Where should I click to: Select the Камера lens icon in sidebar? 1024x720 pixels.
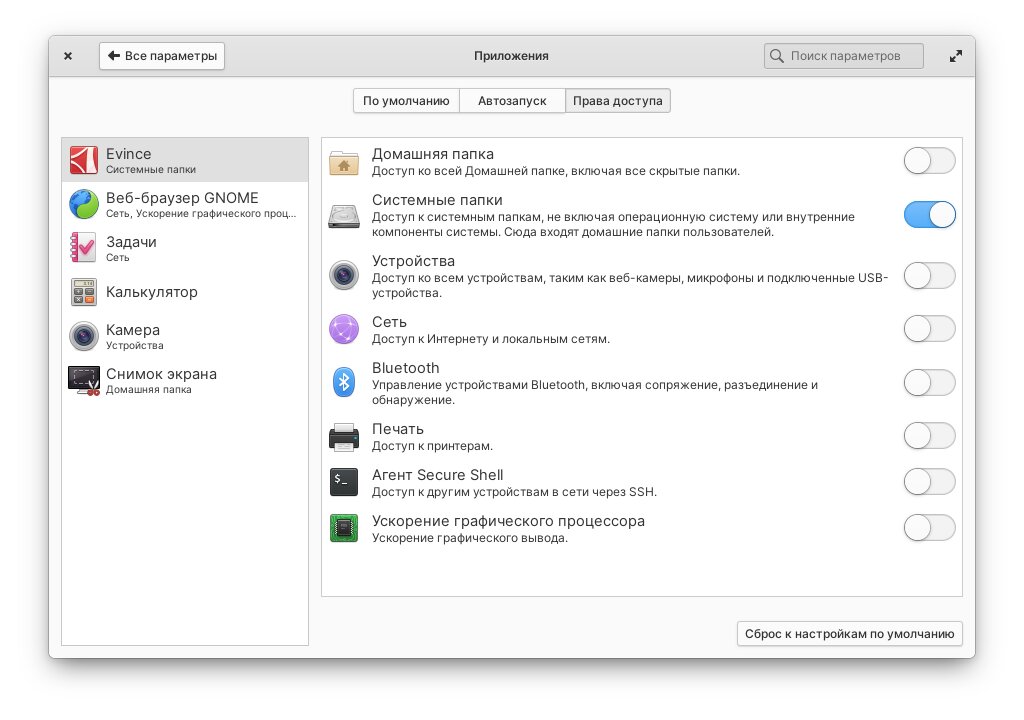84,336
